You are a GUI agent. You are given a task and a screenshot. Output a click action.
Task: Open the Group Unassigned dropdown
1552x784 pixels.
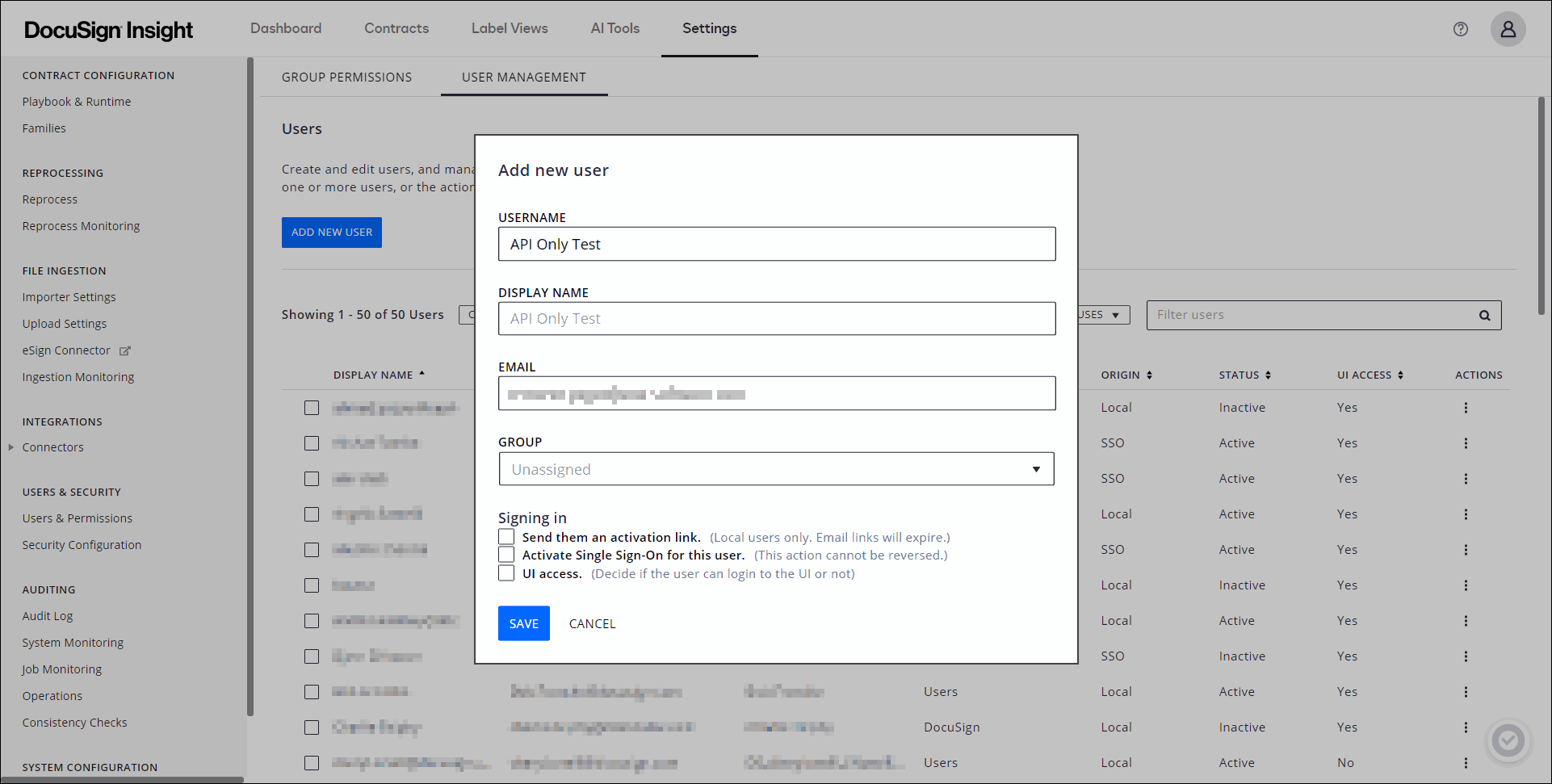pyautogui.click(x=776, y=469)
